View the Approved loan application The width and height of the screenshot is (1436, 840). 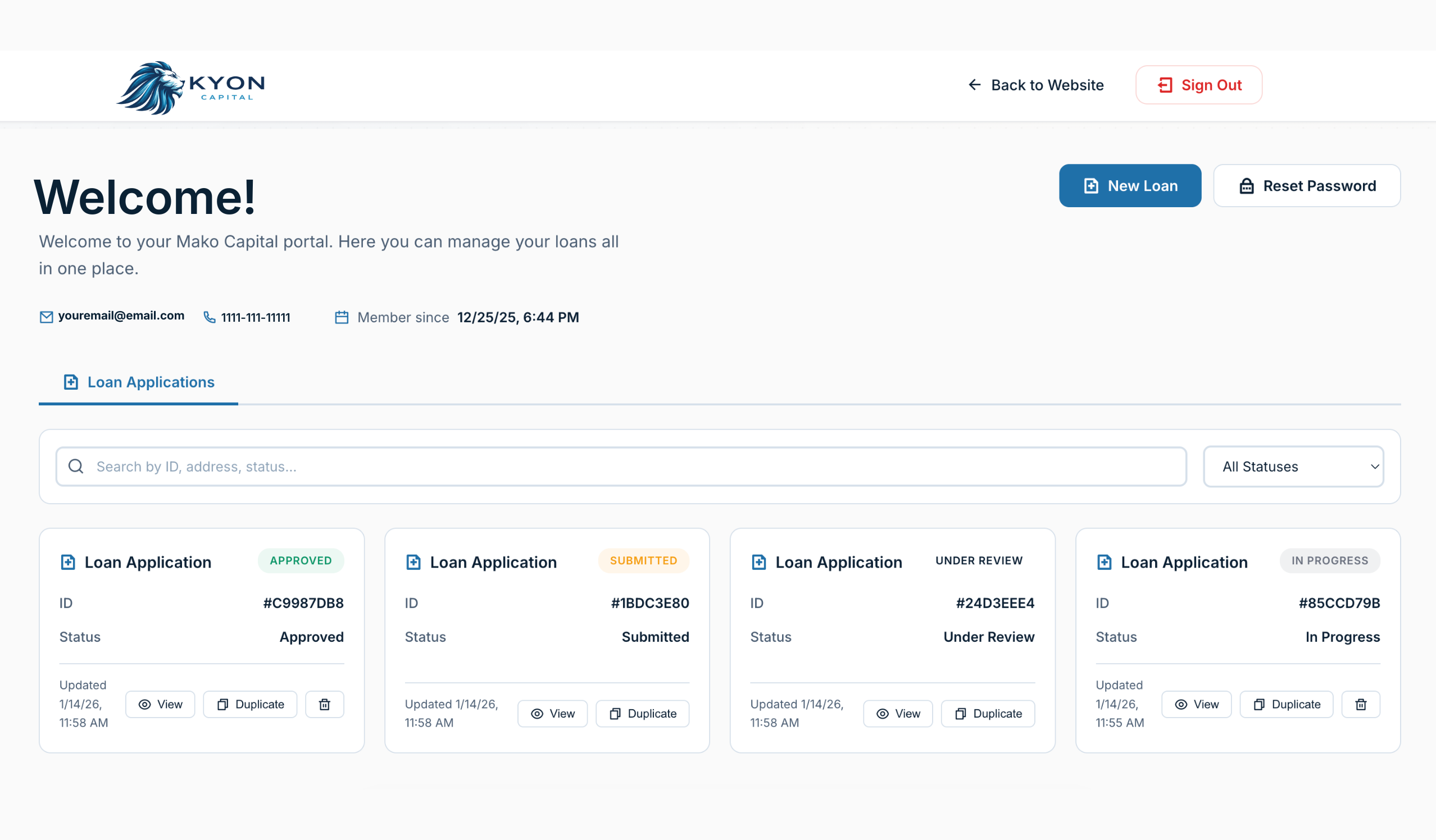(160, 704)
